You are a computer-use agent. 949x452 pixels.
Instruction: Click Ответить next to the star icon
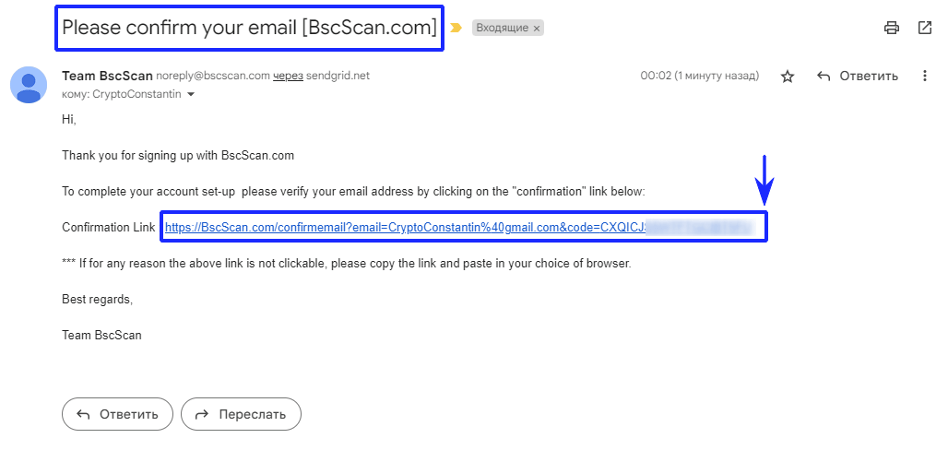857,76
